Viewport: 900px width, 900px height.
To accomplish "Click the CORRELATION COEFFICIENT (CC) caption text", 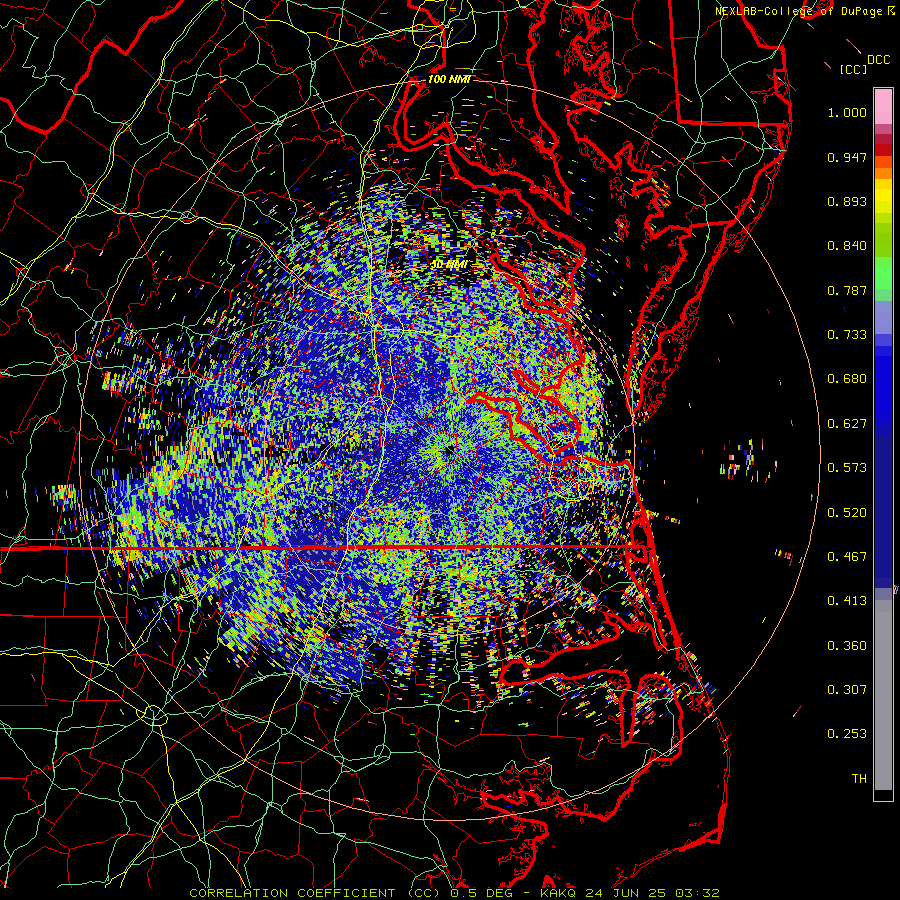I will click(315, 893).
